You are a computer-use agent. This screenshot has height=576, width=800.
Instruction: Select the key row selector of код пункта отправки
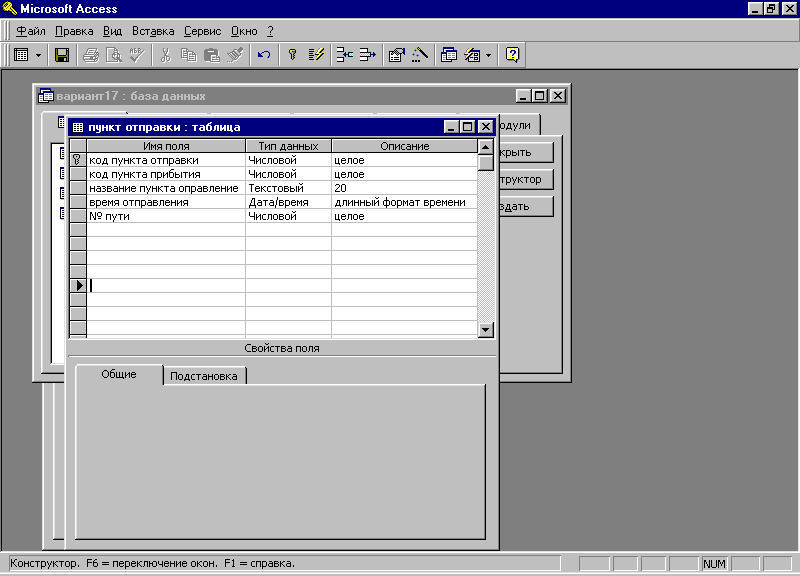click(78, 160)
